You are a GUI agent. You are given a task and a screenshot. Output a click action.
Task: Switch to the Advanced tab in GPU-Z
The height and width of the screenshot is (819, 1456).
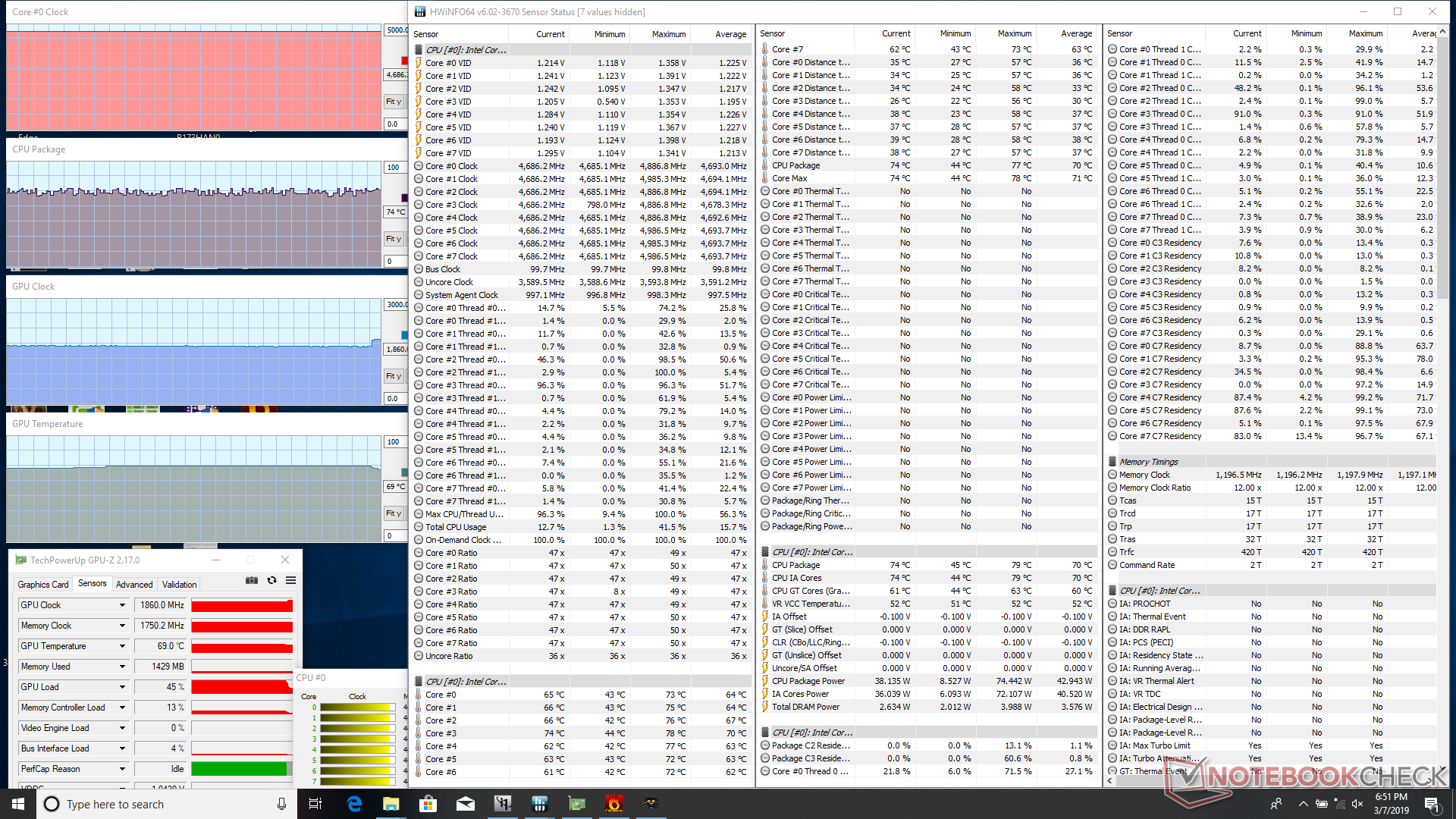pos(134,585)
